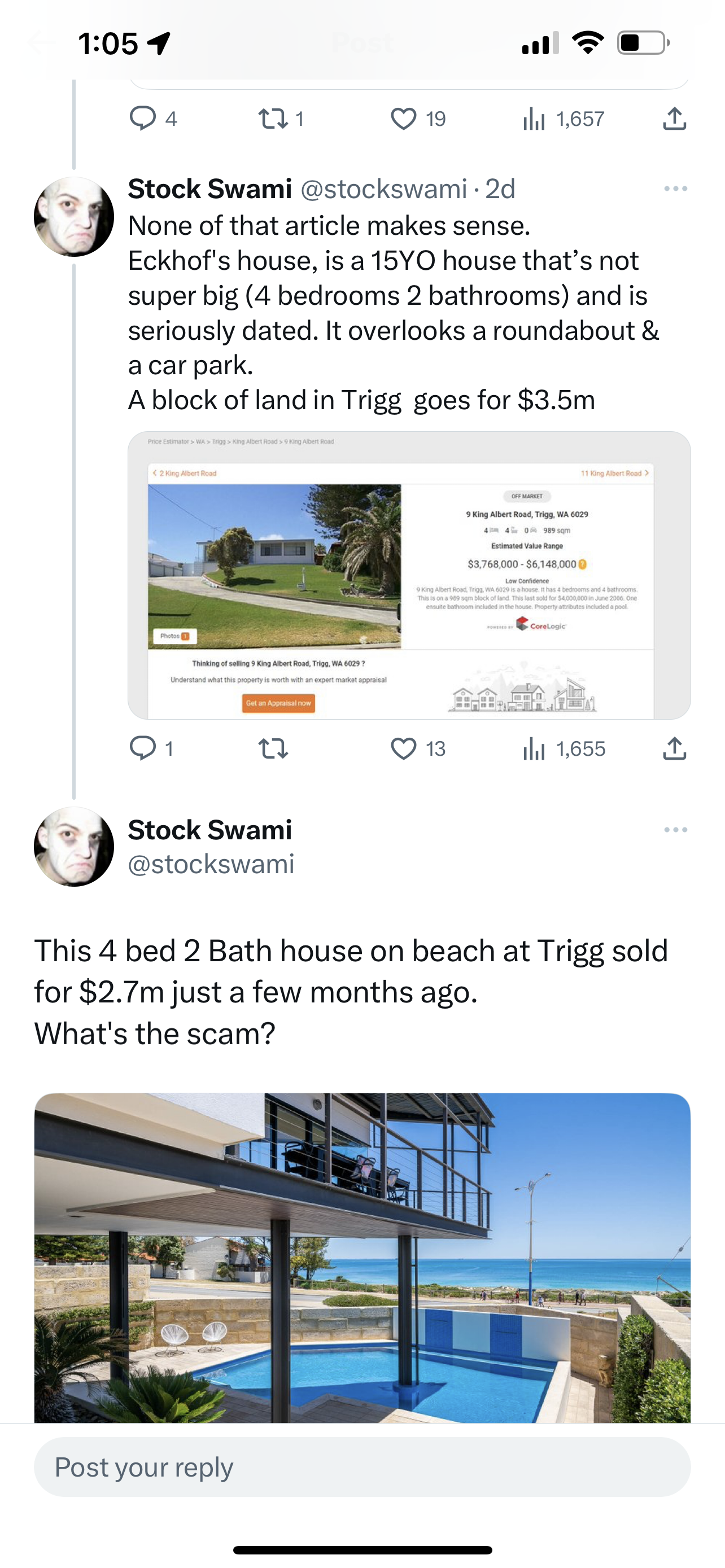725x1568 pixels.
Task: View analytics showing 1,657 views
Action: point(534,118)
